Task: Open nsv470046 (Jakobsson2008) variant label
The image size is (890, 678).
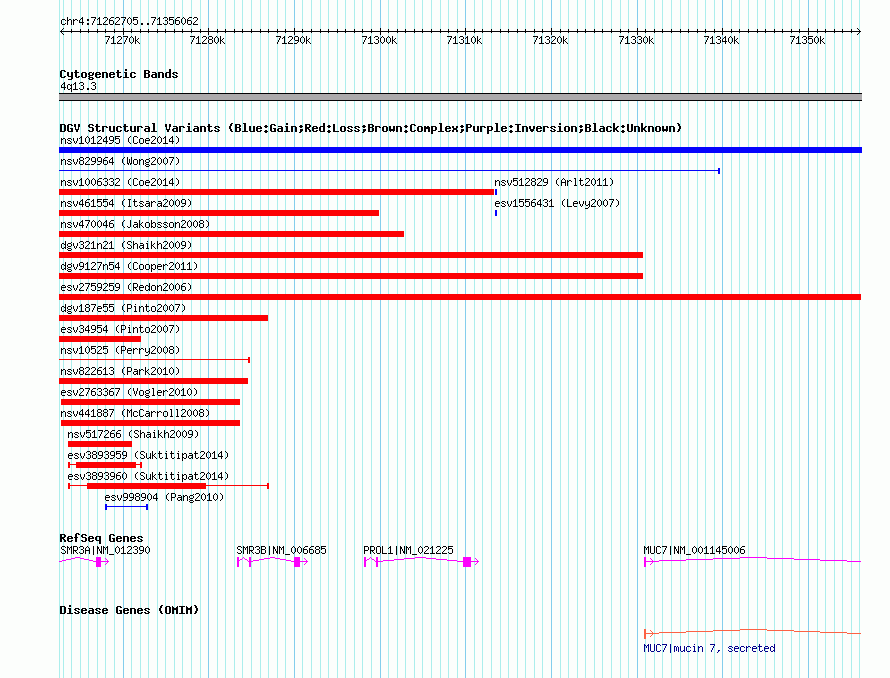Action: 135,224
